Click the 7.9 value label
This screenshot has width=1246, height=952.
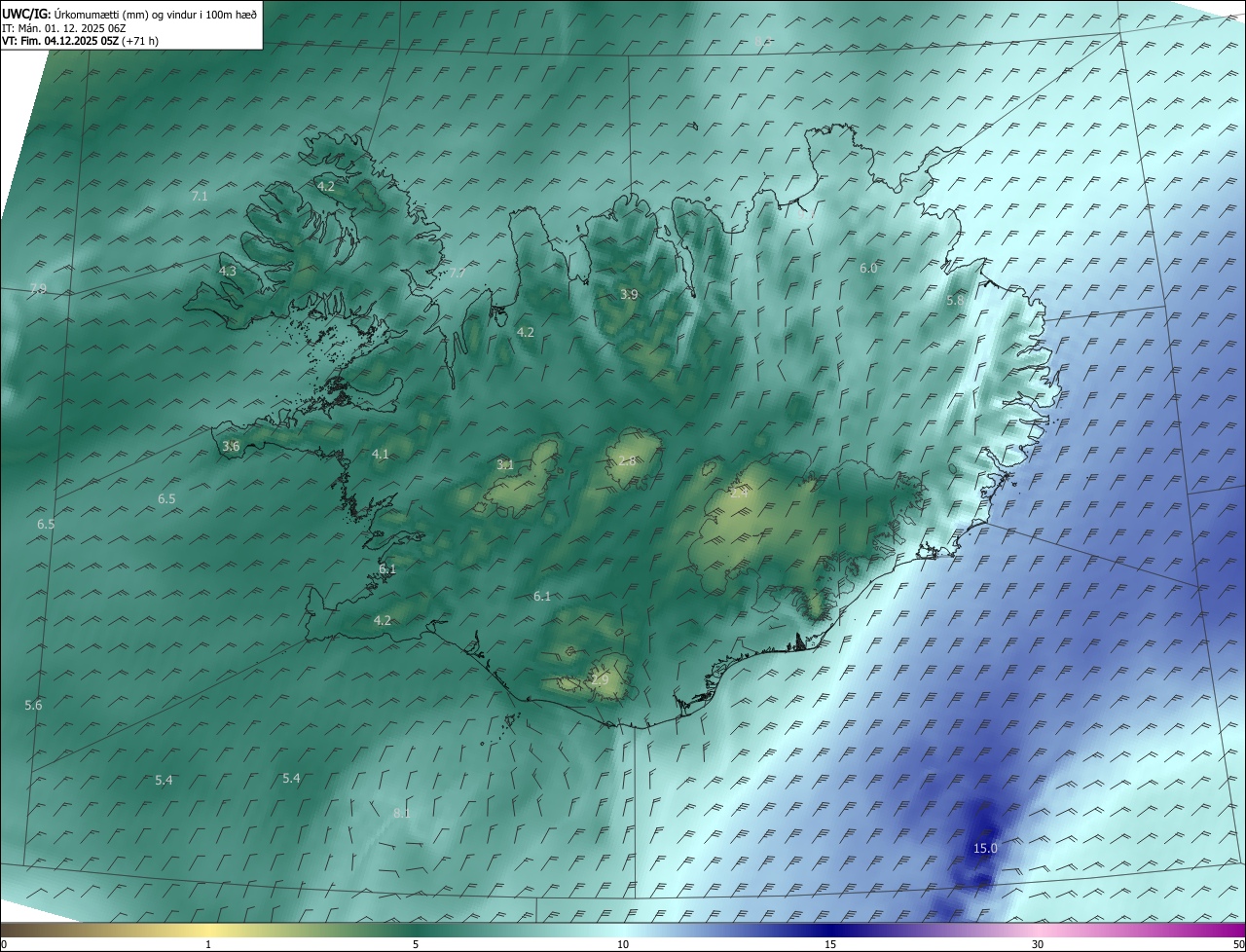38,288
